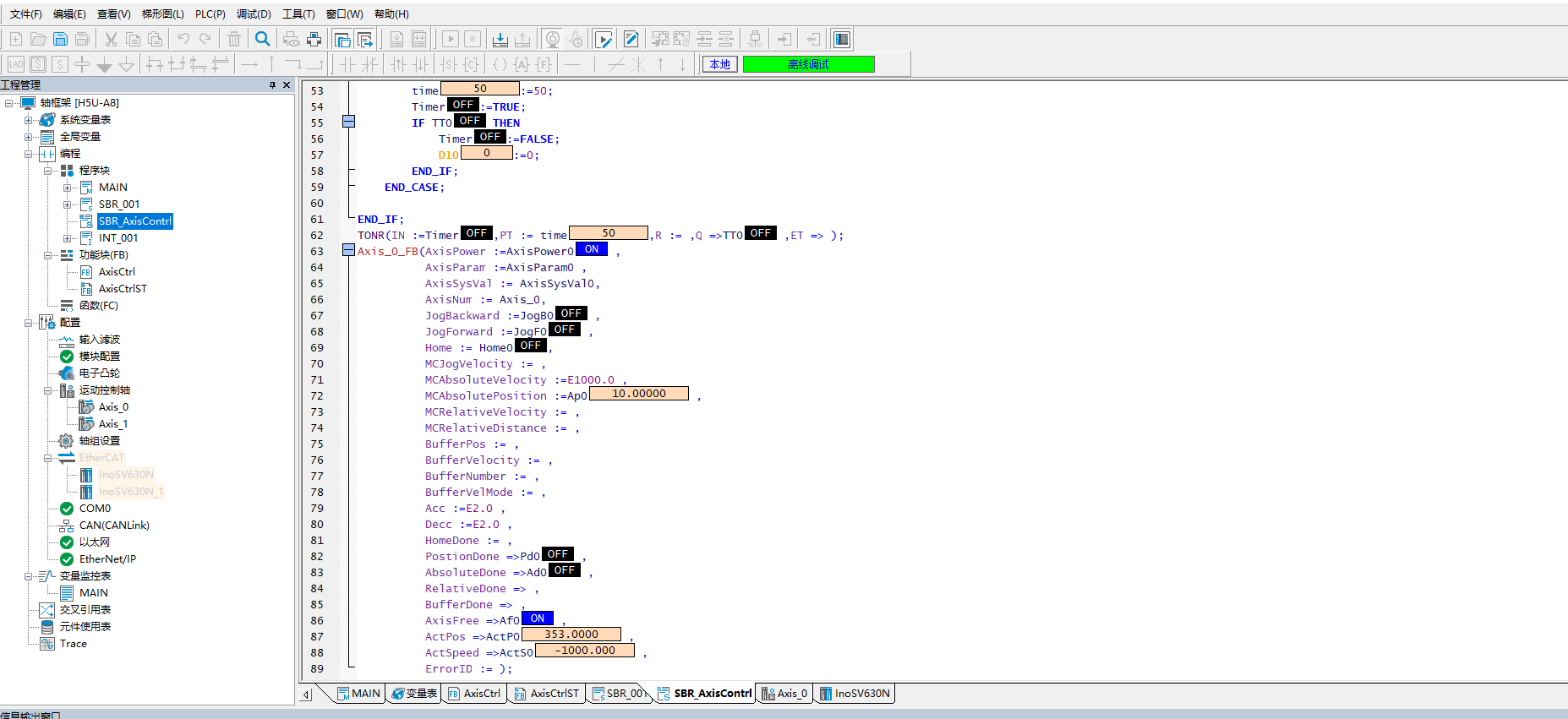Screen dimensions: 1568x719
Task: Expand the MAIN program node
Action: point(68,188)
